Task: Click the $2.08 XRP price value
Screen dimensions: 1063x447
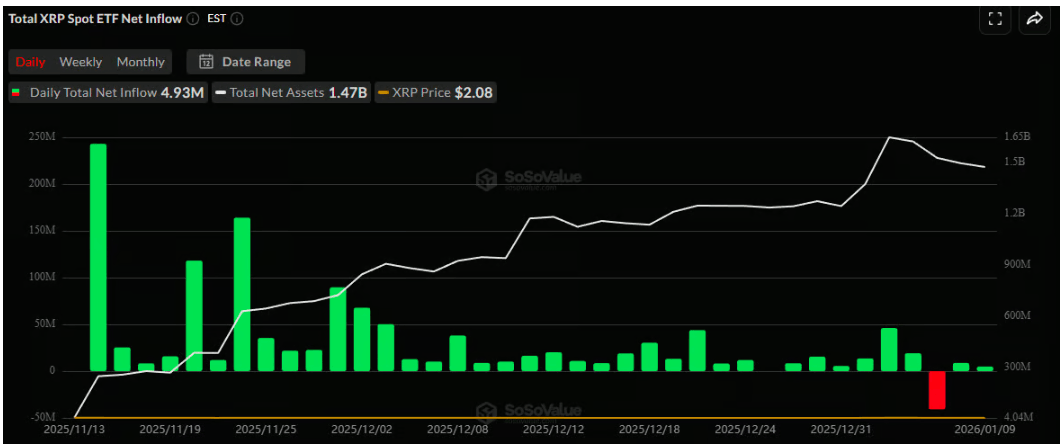Action: 473,93
